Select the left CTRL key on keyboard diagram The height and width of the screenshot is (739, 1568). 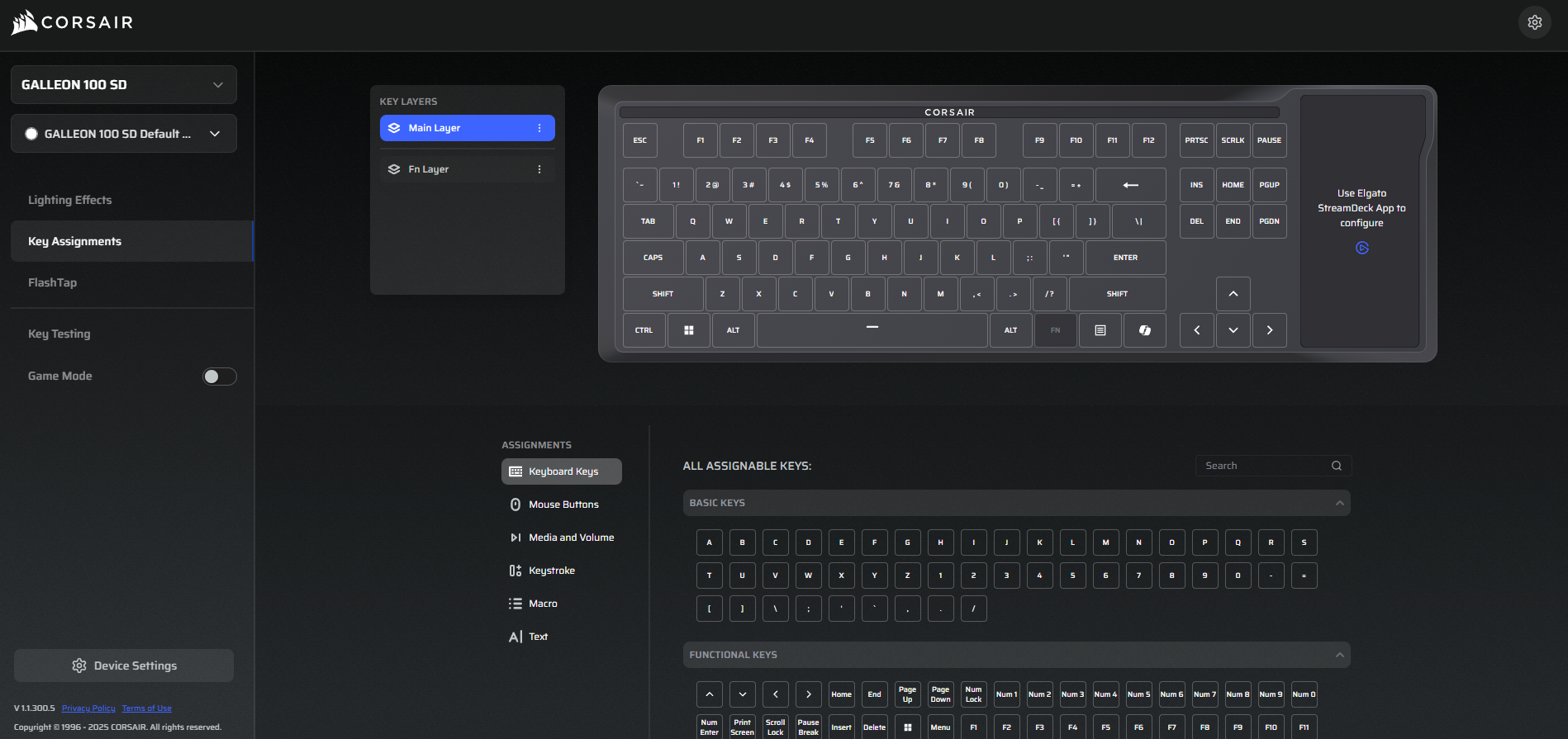pyautogui.click(x=644, y=330)
